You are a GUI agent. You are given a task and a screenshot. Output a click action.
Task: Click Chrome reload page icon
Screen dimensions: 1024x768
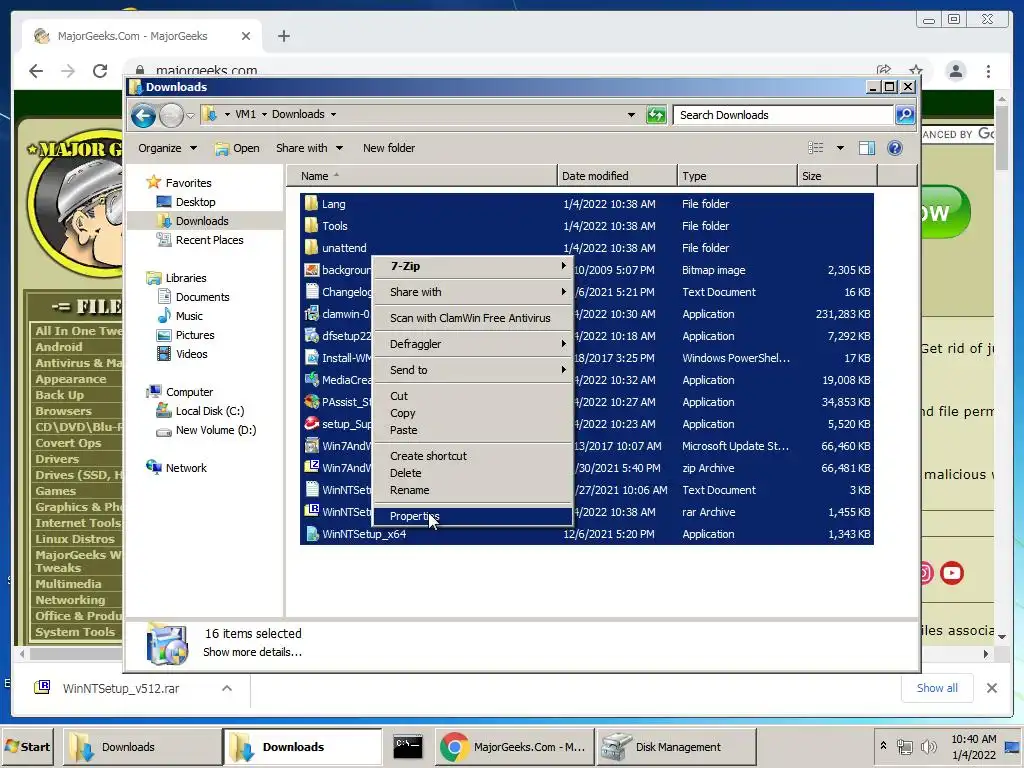click(x=100, y=71)
